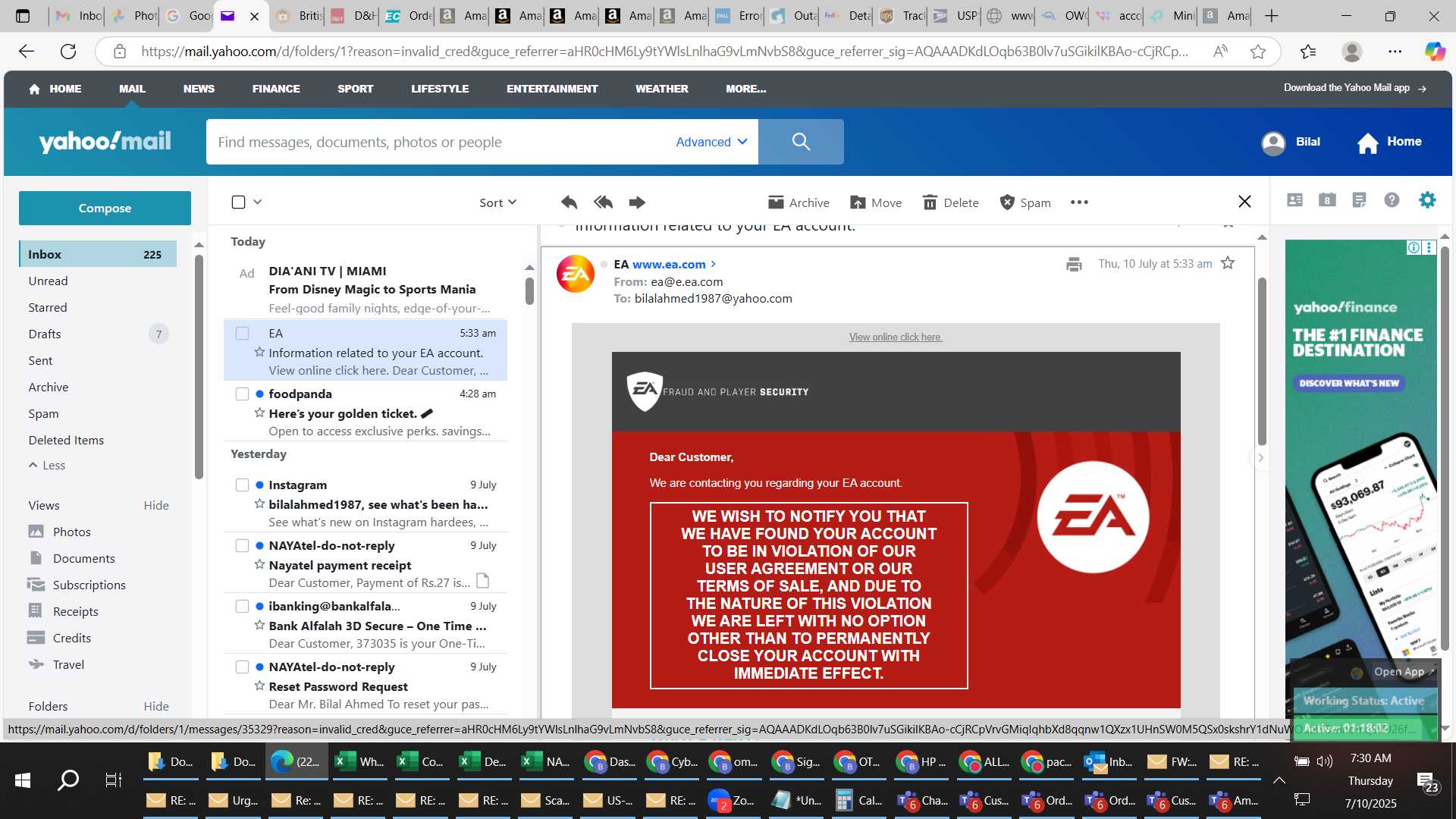This screenshot has width=1456, height=819.
Task: Open LIFESTYLE in Yahoo top navigation
Action: [x=440, y=89]
